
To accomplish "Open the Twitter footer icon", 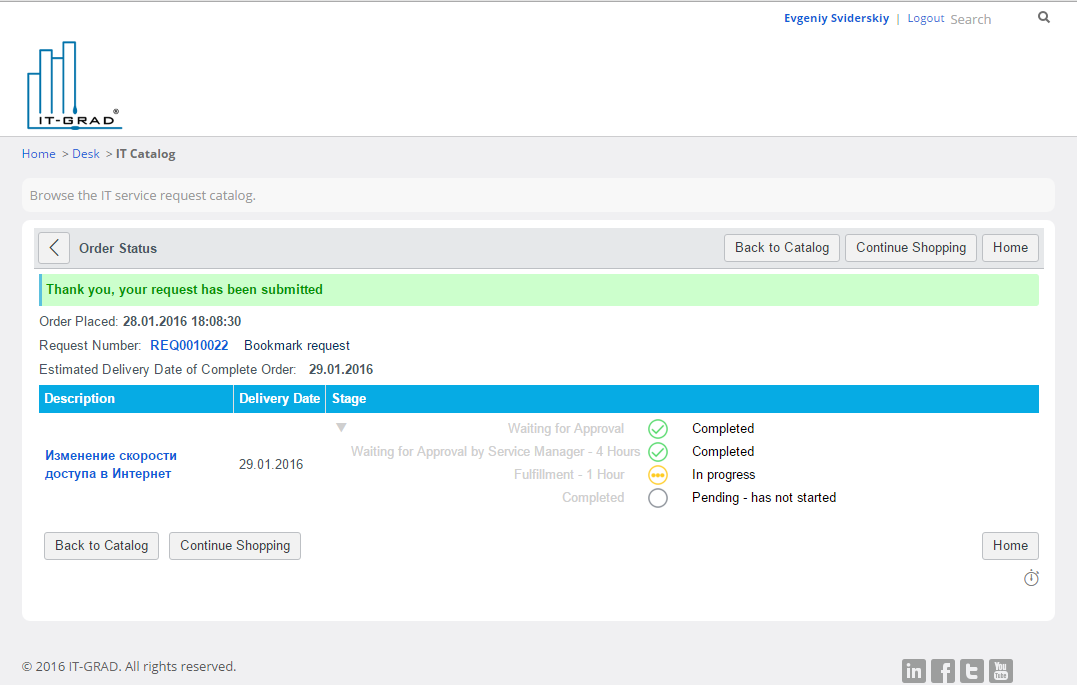I will (972, 671).
